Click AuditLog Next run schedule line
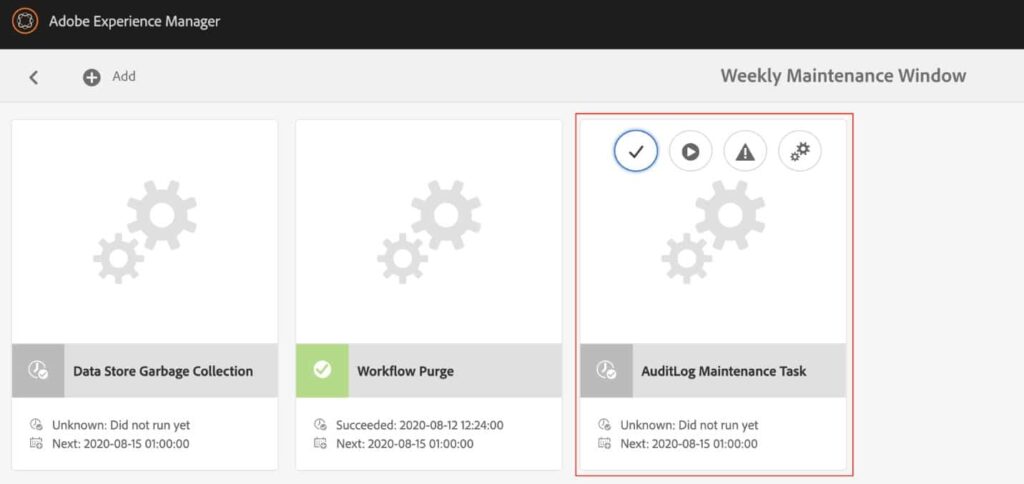The height and width of the screenshot is (484, 1024). pos(678,444)
